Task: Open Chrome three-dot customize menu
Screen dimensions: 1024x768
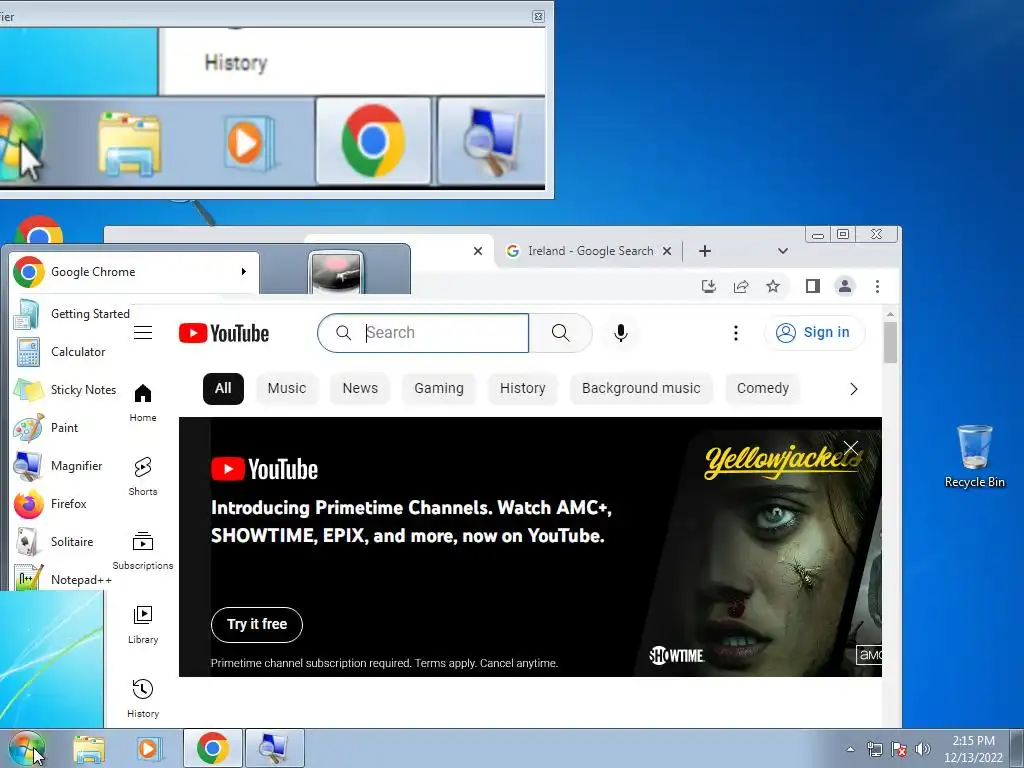Action: [x=877, y=286]
